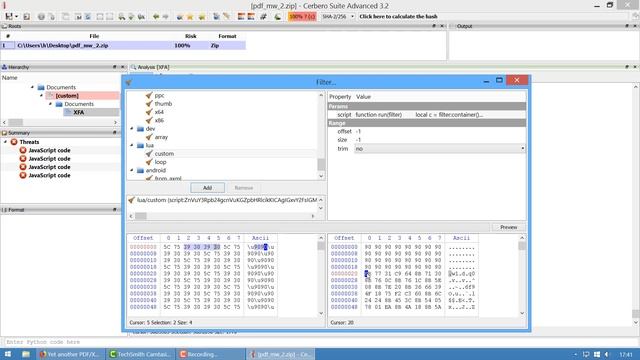Viewport: 640px width, 360px height.
Task: Click the volume icon in system tray
Action: (607, 354)
